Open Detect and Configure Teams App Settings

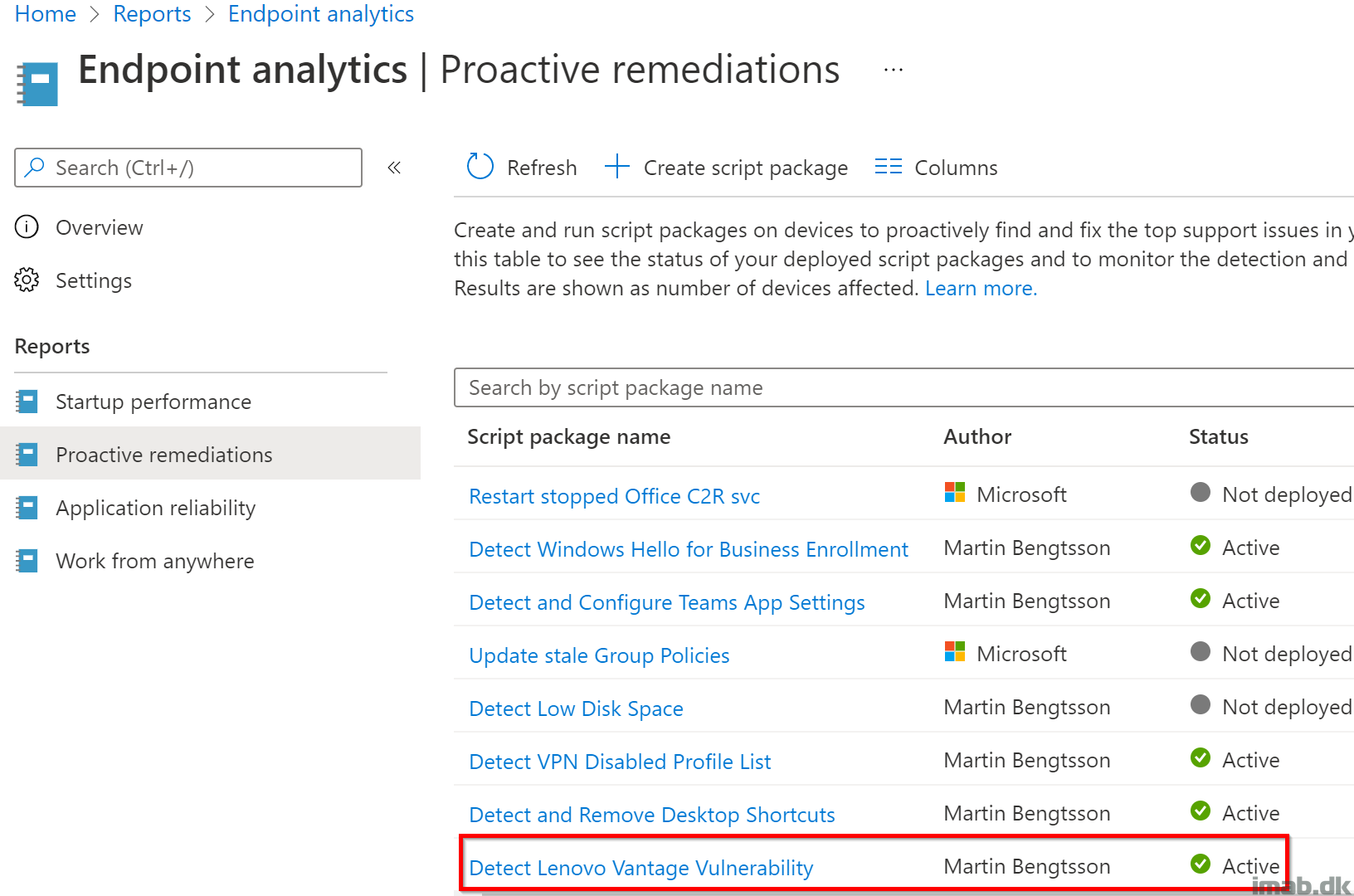click(x=667, y=602)
